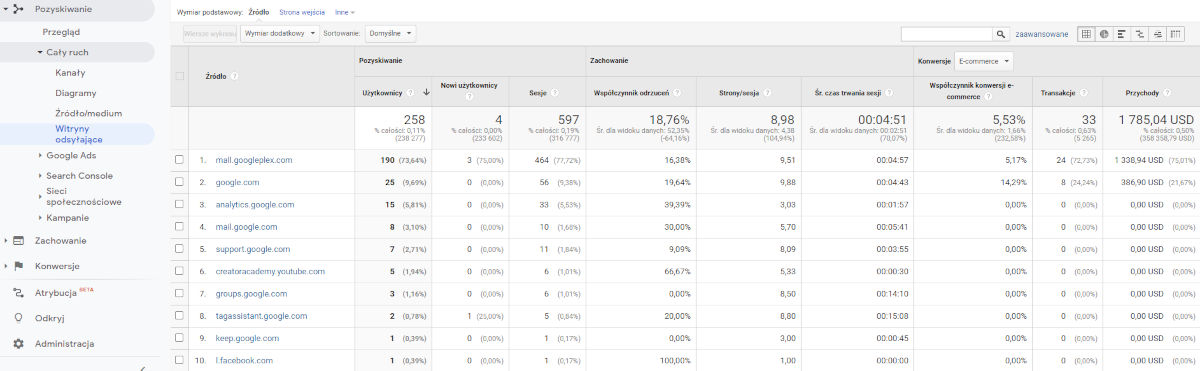Click the sort arrow in Użytkownicy column

pos(426,92)
